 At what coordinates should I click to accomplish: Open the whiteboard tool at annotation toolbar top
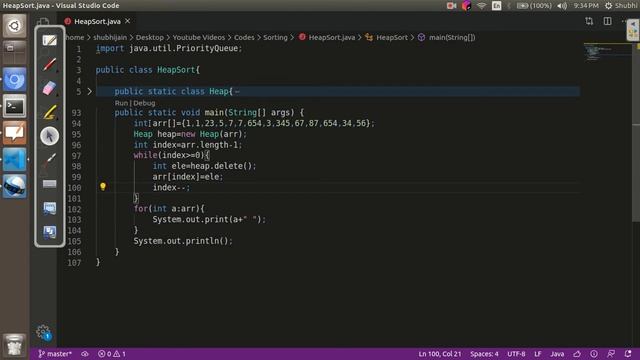[x=49, y=40]
